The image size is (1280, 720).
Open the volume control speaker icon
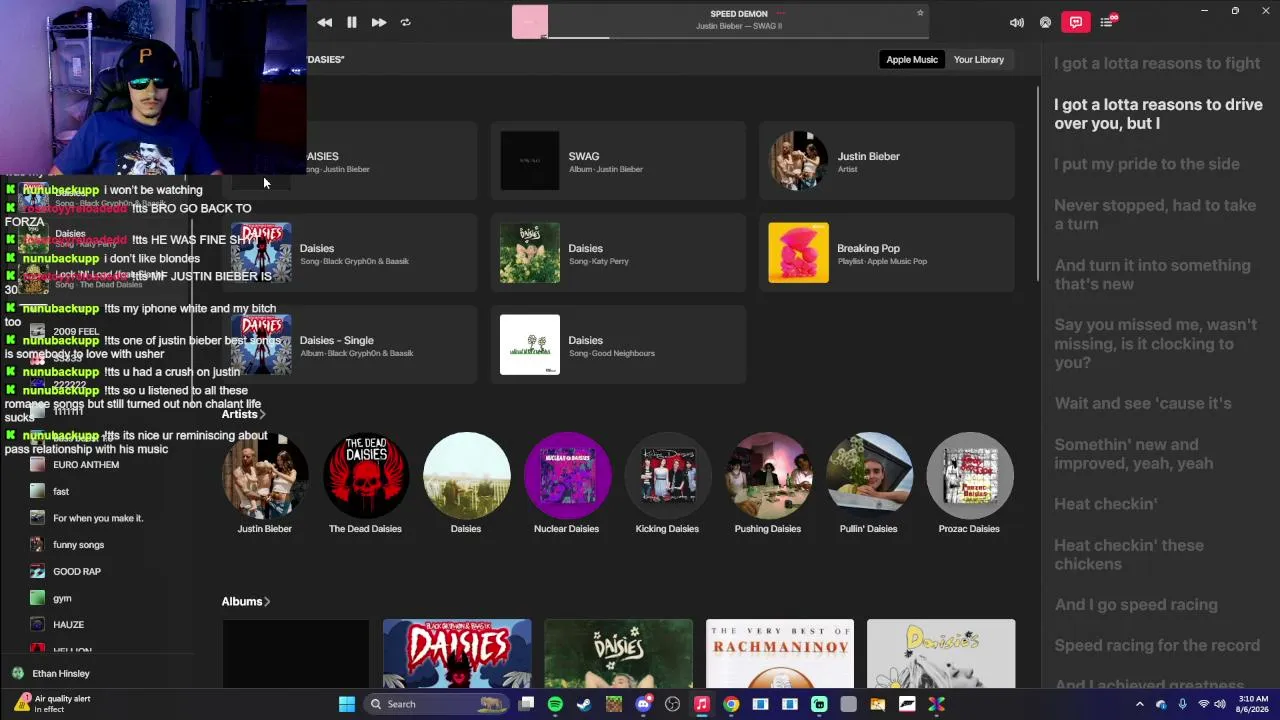point(1017,22)
